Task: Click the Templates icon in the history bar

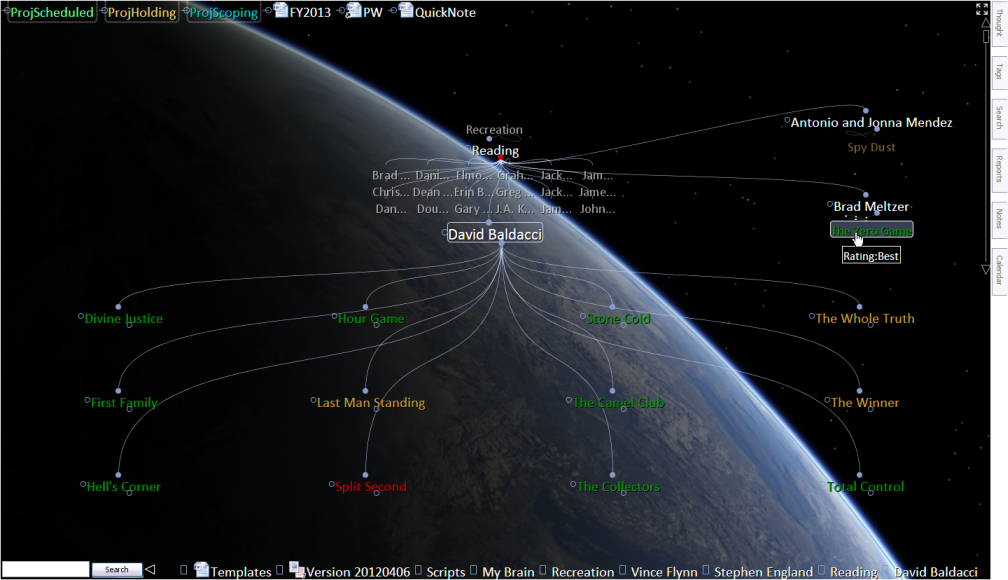Action: [x=201, y=570]
